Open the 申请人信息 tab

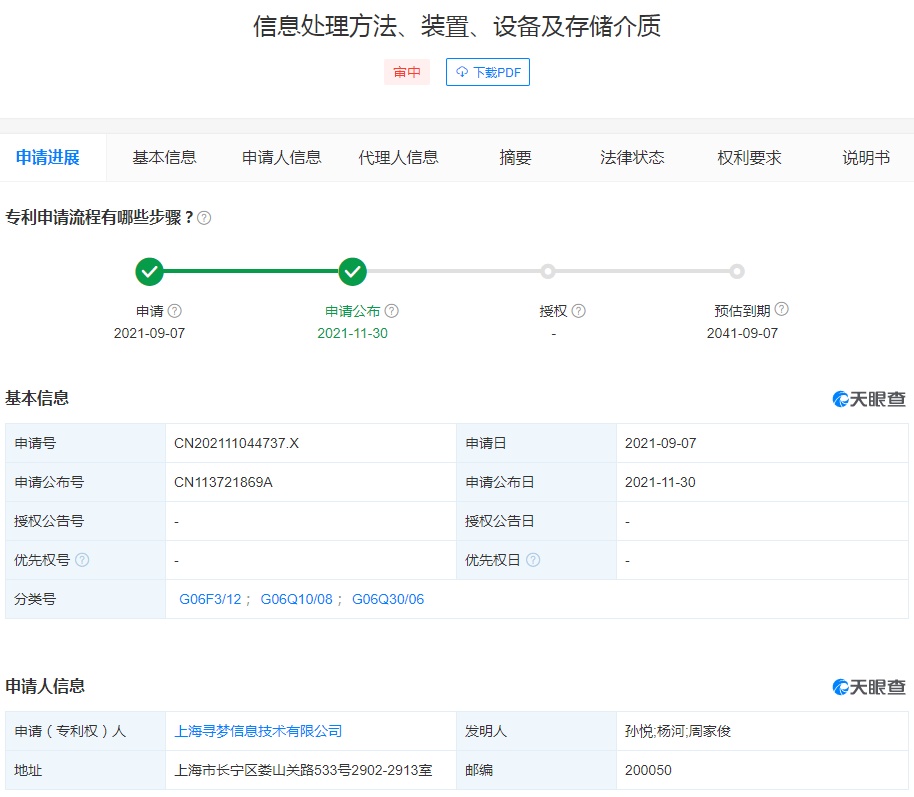[282, 158]
